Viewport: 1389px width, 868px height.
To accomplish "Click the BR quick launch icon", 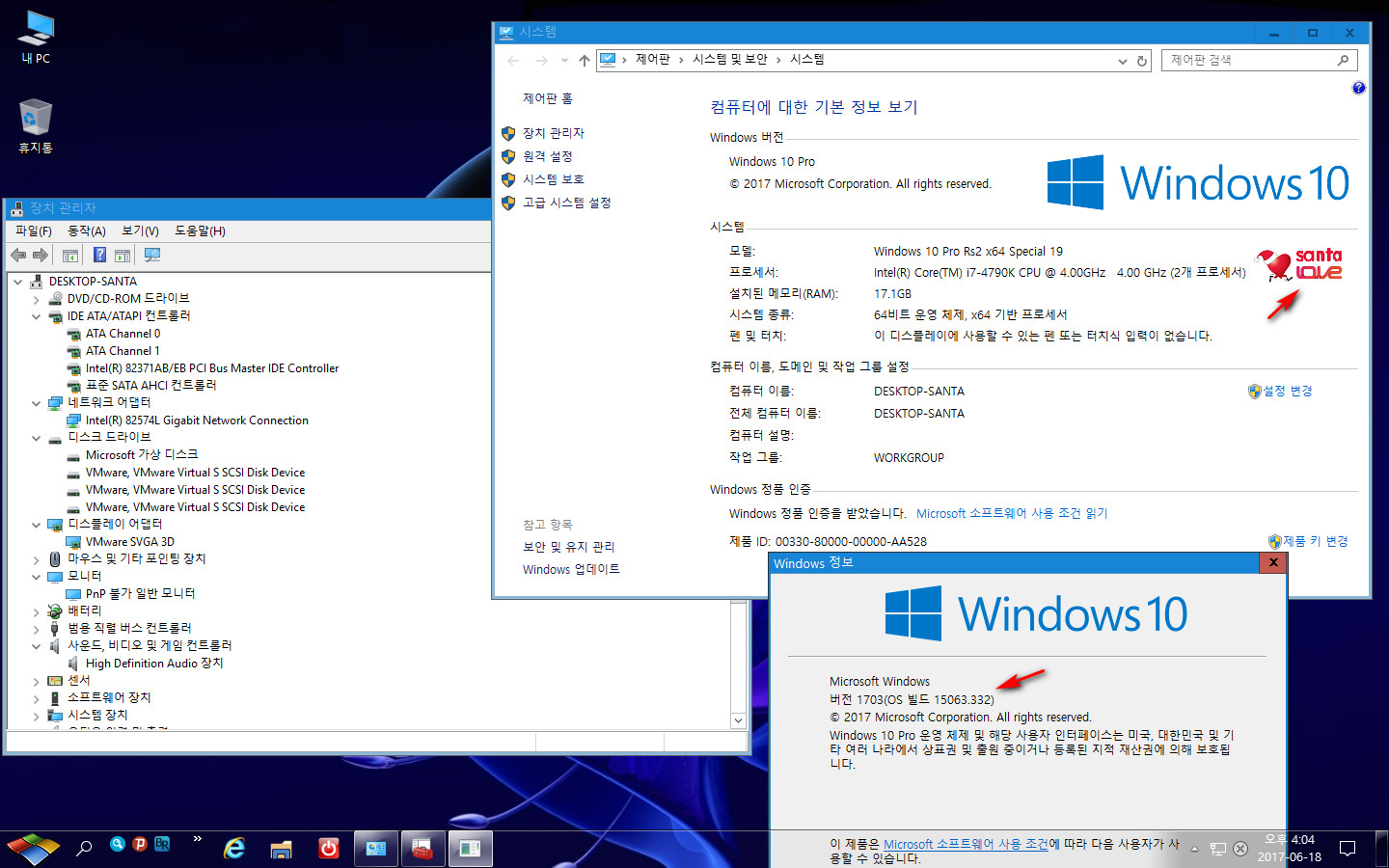I will pos(162,844).
